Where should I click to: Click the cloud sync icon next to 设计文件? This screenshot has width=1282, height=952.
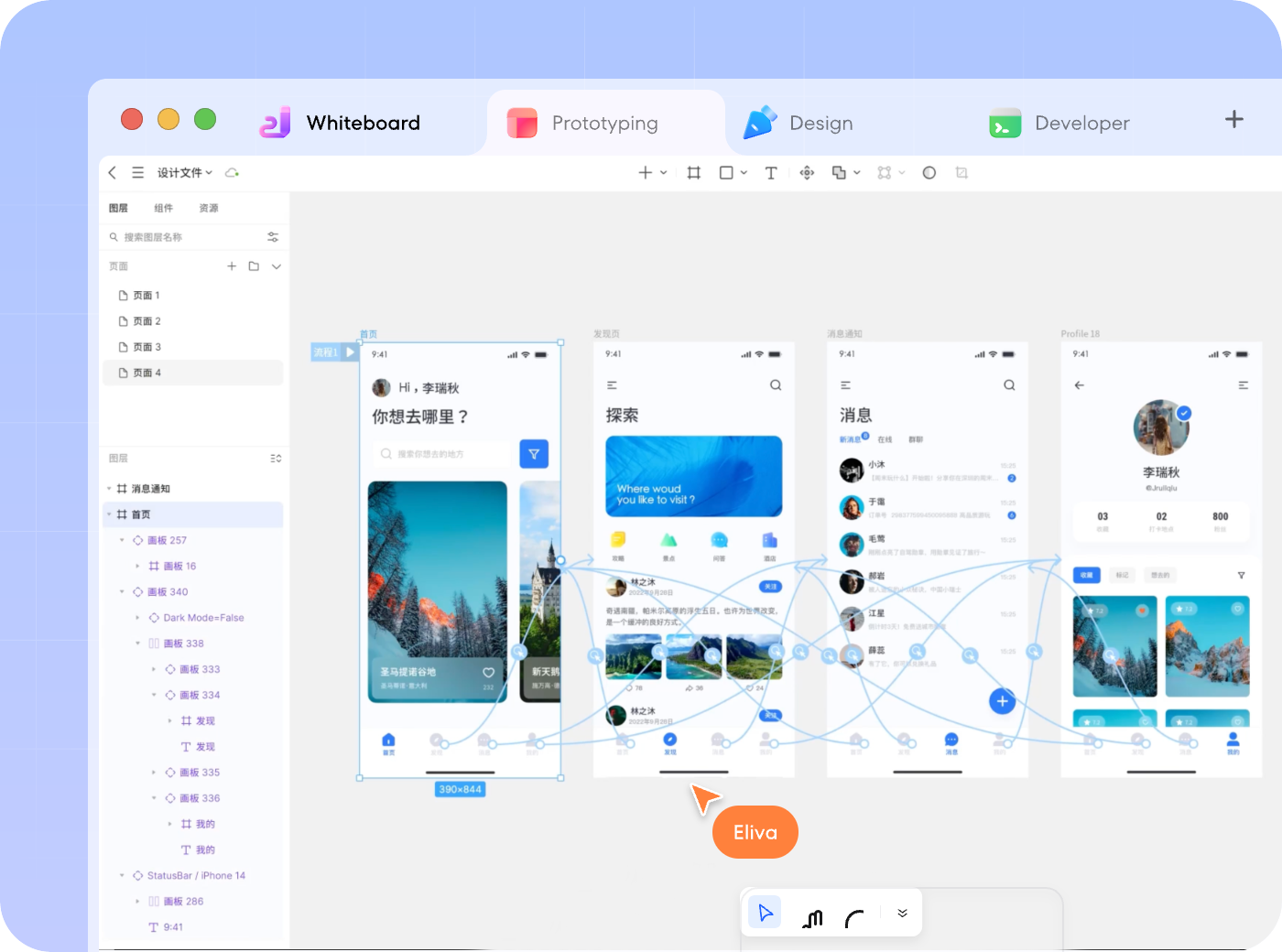coord(232,172)
